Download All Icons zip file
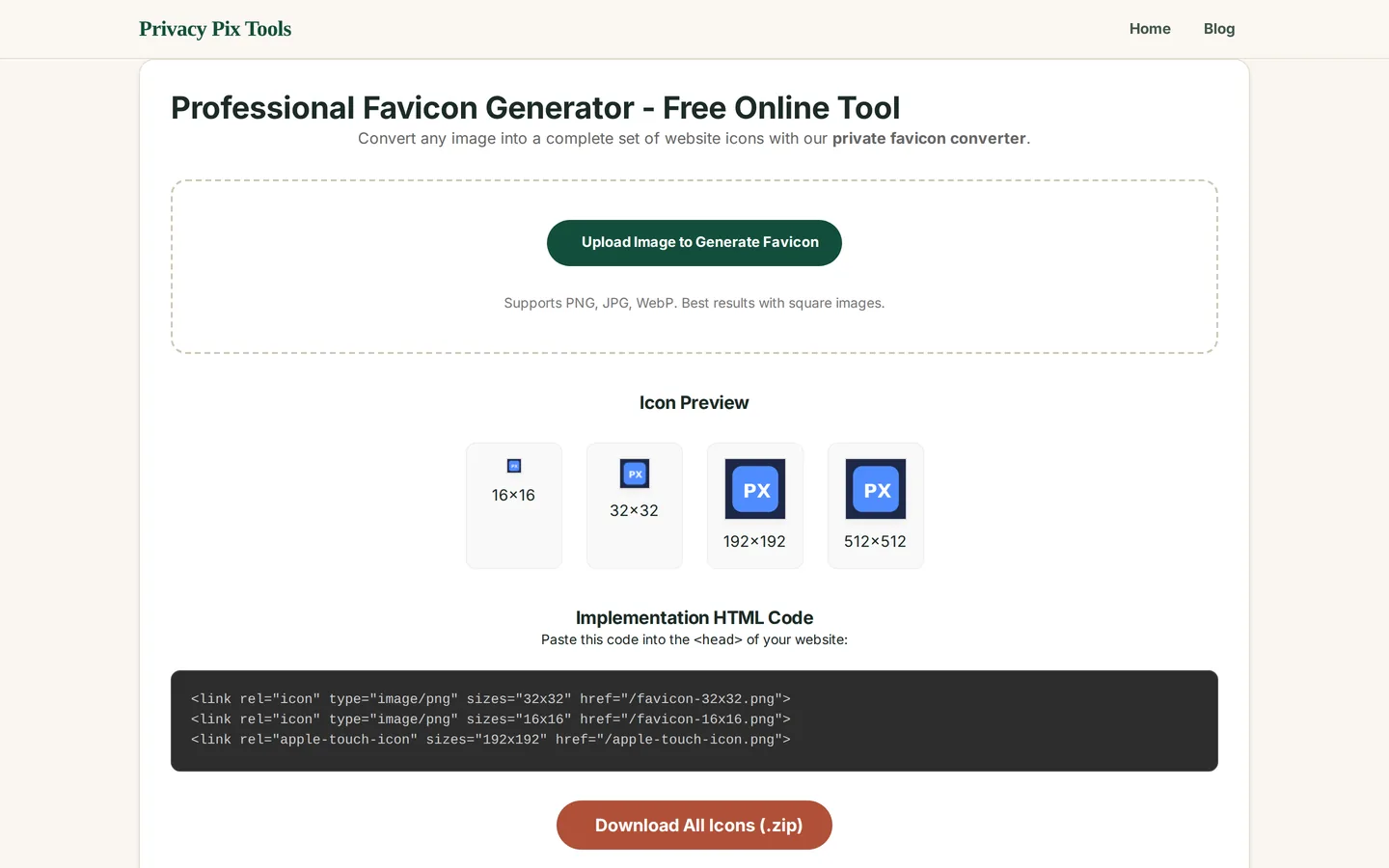Screen dimensions: 1389x868 [x=694, y=825]
